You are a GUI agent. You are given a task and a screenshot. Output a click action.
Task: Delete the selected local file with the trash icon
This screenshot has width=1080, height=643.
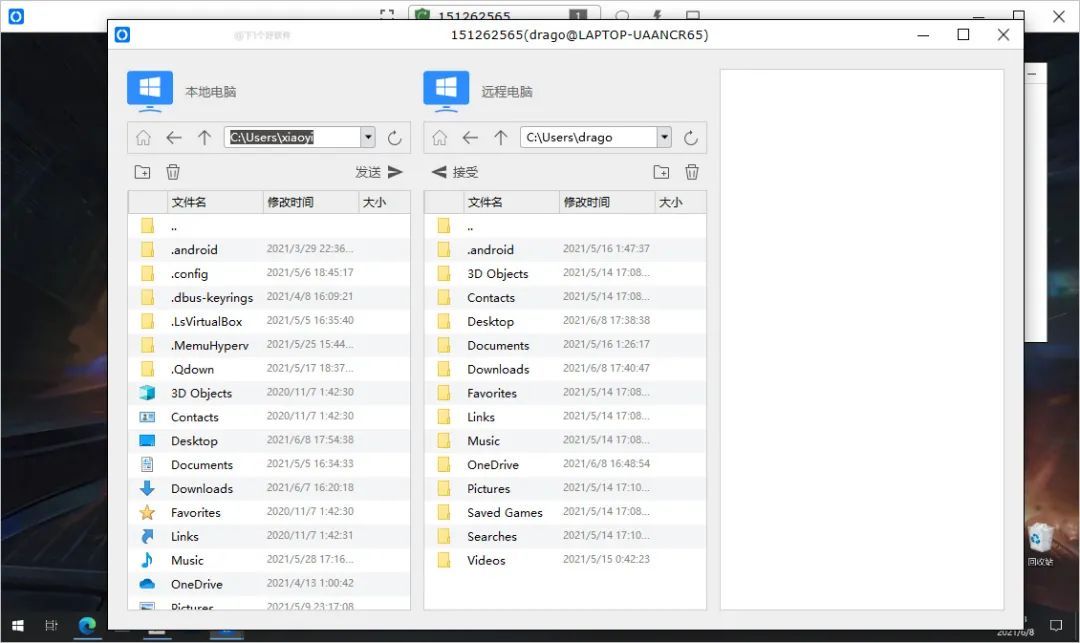coord(173,172)
